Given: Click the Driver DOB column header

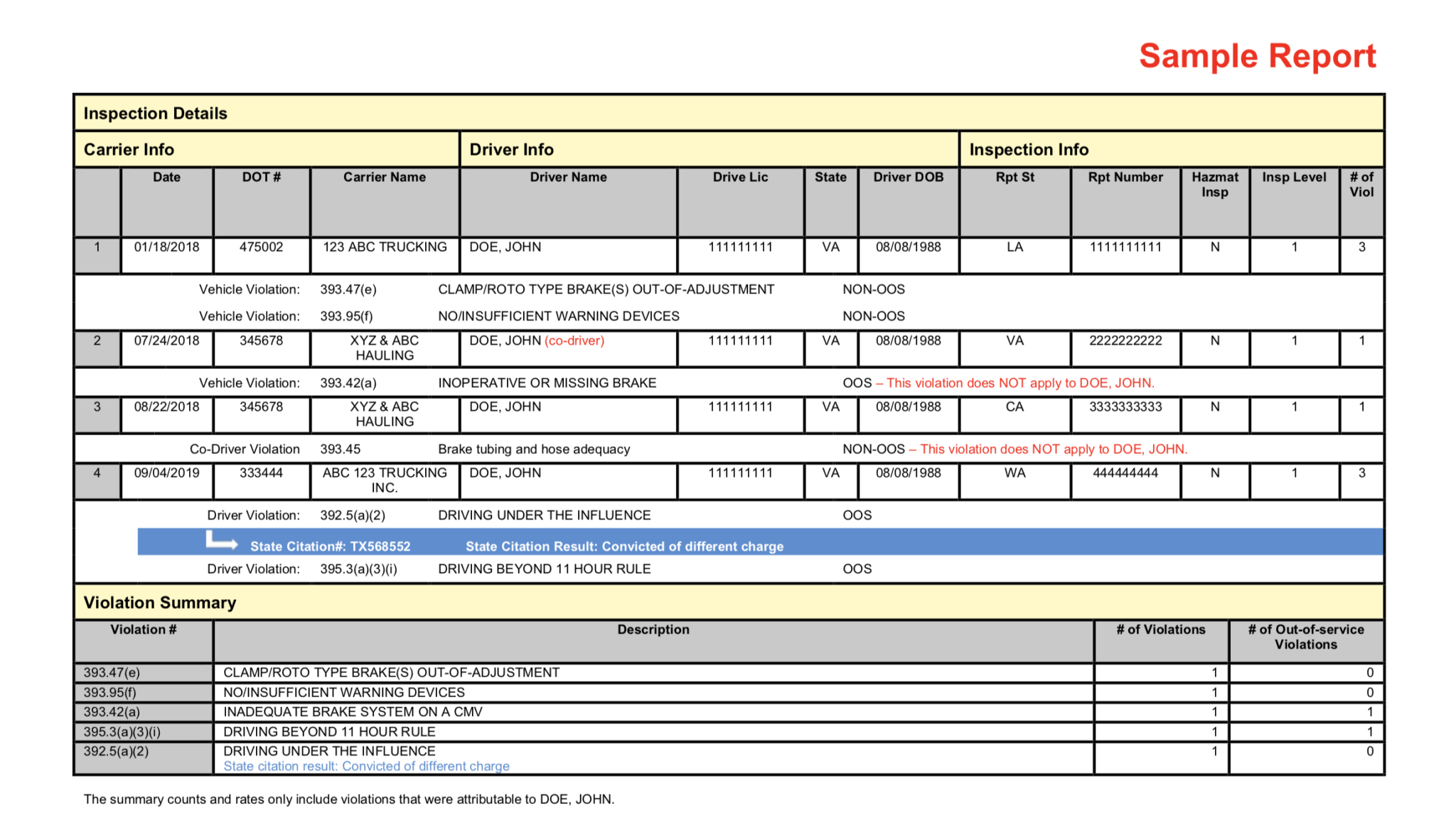Looking at the screenshot, I should 908,178.
